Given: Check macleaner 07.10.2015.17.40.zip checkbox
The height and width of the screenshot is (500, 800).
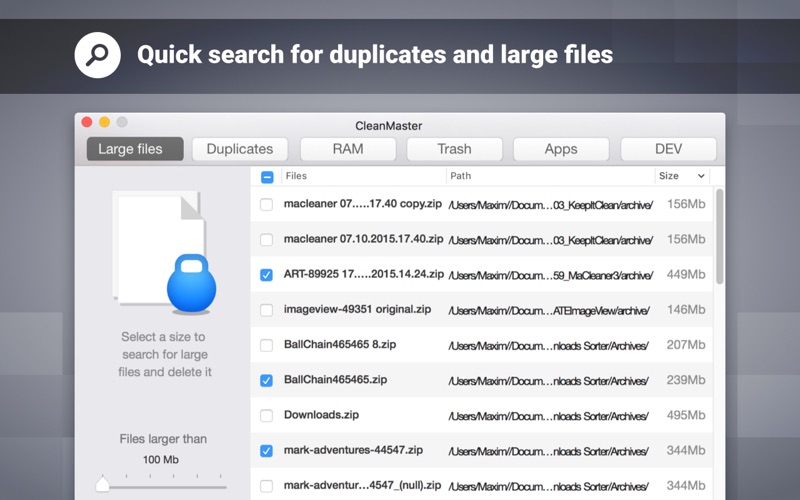Looking at the screenshot, I should [266, 240].
